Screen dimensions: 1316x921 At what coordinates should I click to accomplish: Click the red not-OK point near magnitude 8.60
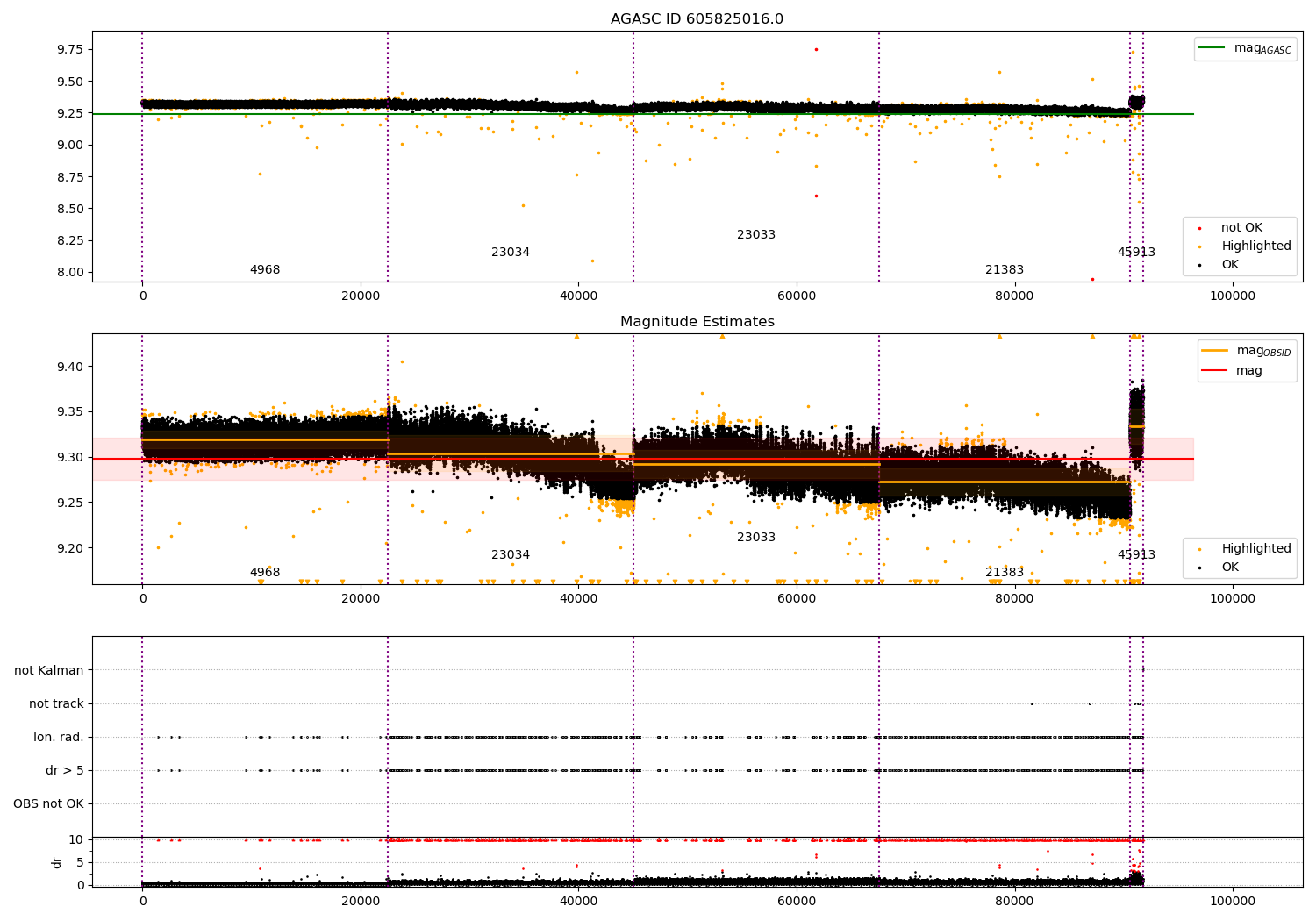click(816, 196)
